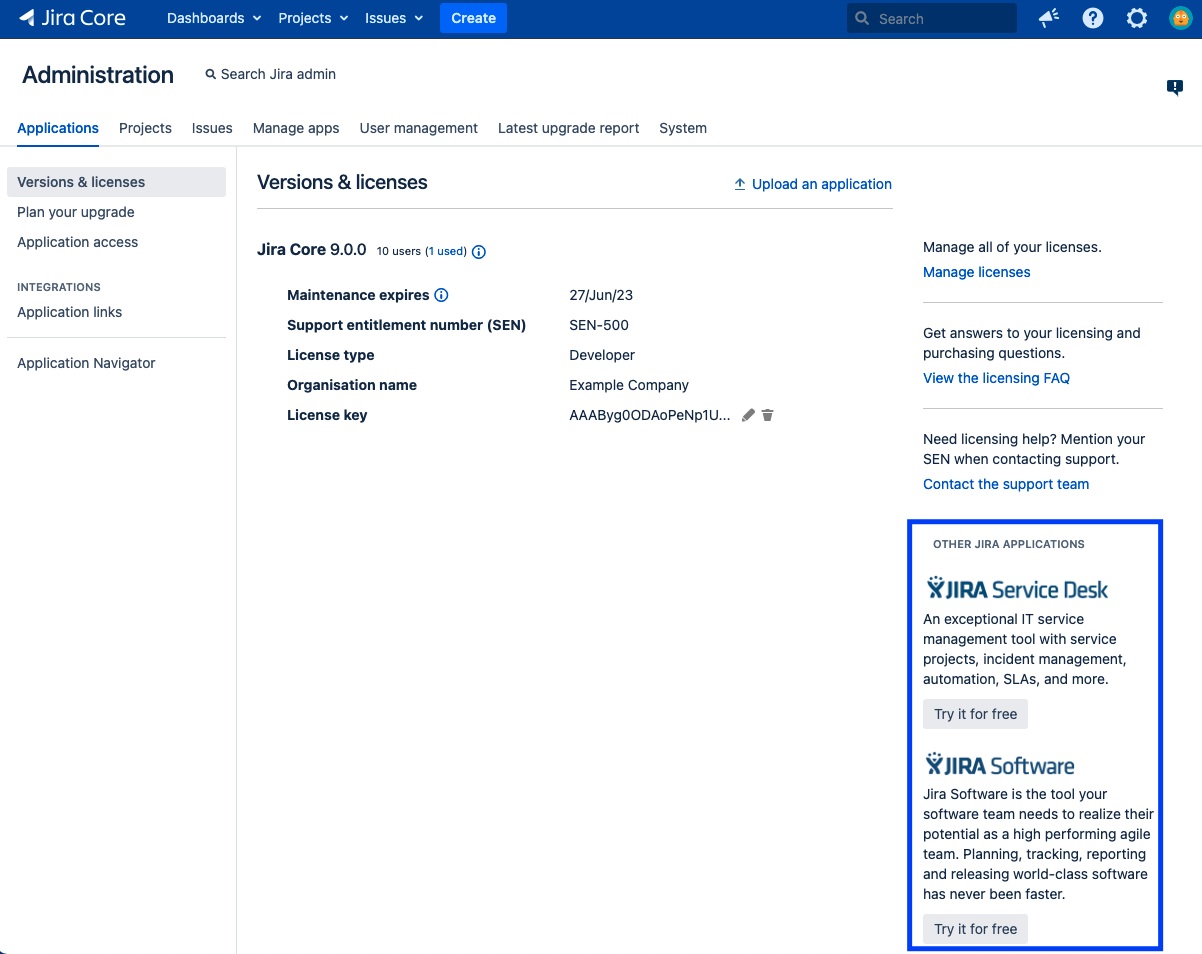Delete the license key with trash icon
Viewport: 1202px width, 954px height.
point(767,415)
